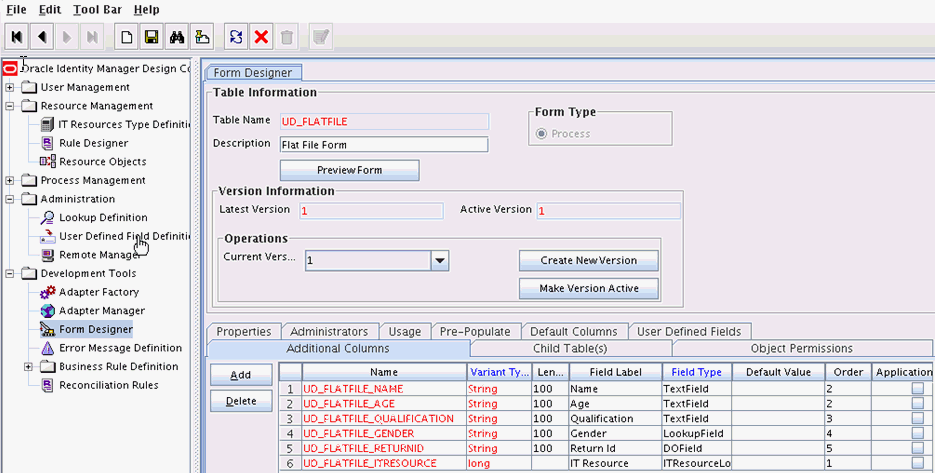Switch to the Pre-Populate tab
Viewport: 935px width, 473px height.
click(475, 332)
